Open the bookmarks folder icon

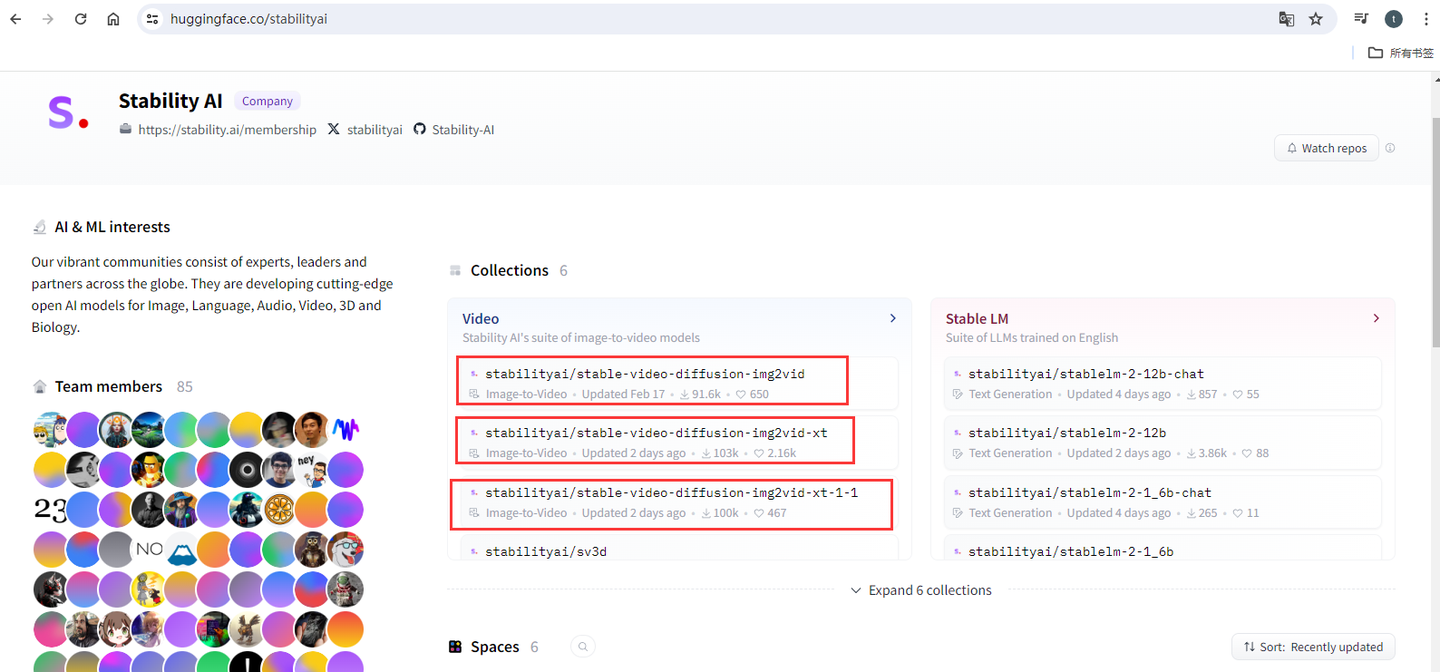coord(1376,52)
